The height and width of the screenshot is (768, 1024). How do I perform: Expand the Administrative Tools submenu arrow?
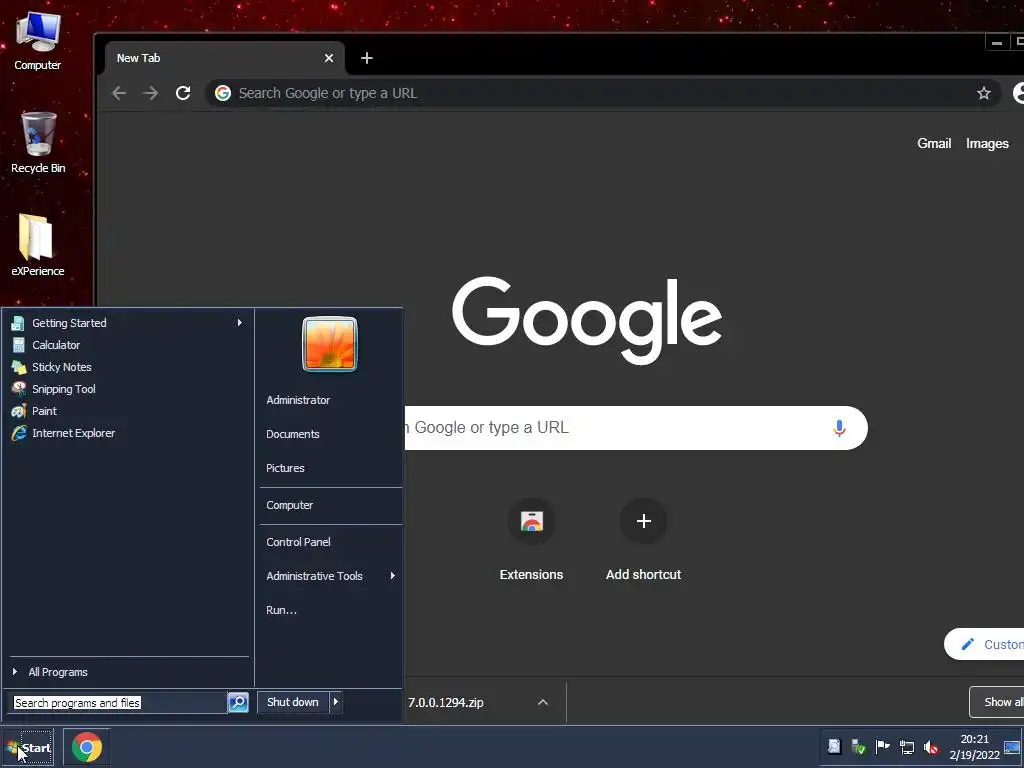pyautogui.click(x=392, y=576)
